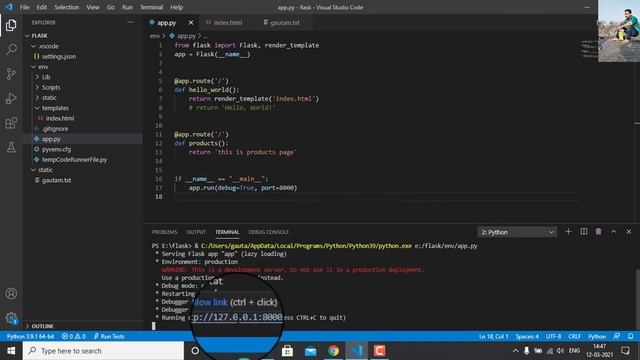Click Python language mode in status bar
The width and height of the screenshot is (640, 360).
tap(597, 336)
